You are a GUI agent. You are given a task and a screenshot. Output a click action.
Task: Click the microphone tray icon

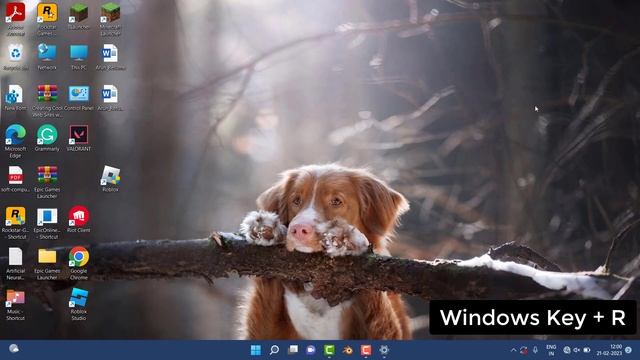click(x=535, y=350)
